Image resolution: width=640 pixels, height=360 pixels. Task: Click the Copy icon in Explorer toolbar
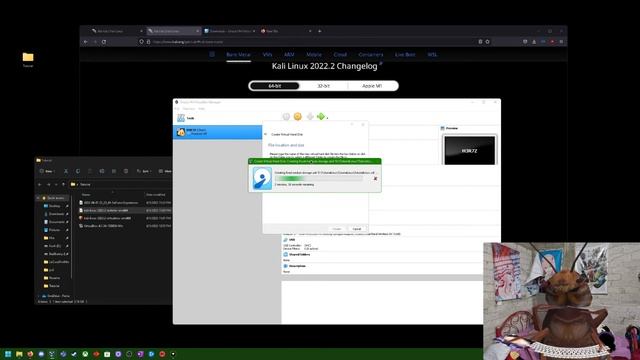click(78, 171)
